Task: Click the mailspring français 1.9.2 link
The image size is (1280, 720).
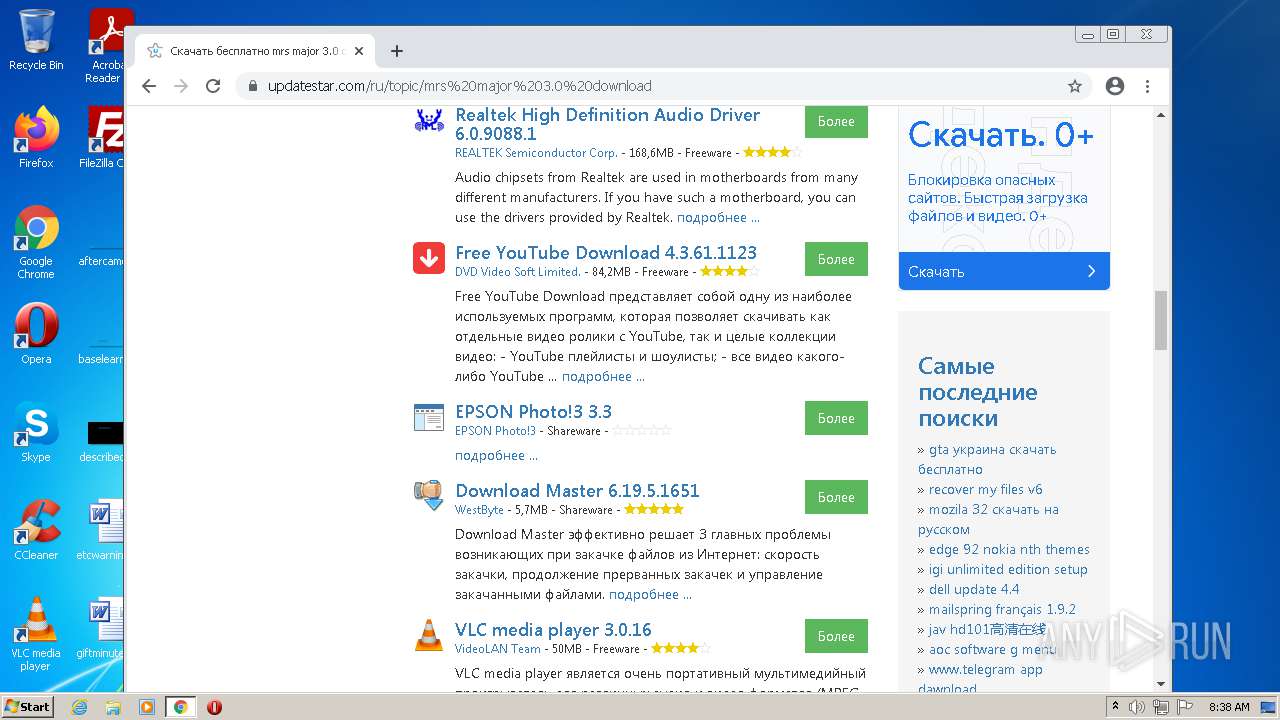Action: 1002,610
